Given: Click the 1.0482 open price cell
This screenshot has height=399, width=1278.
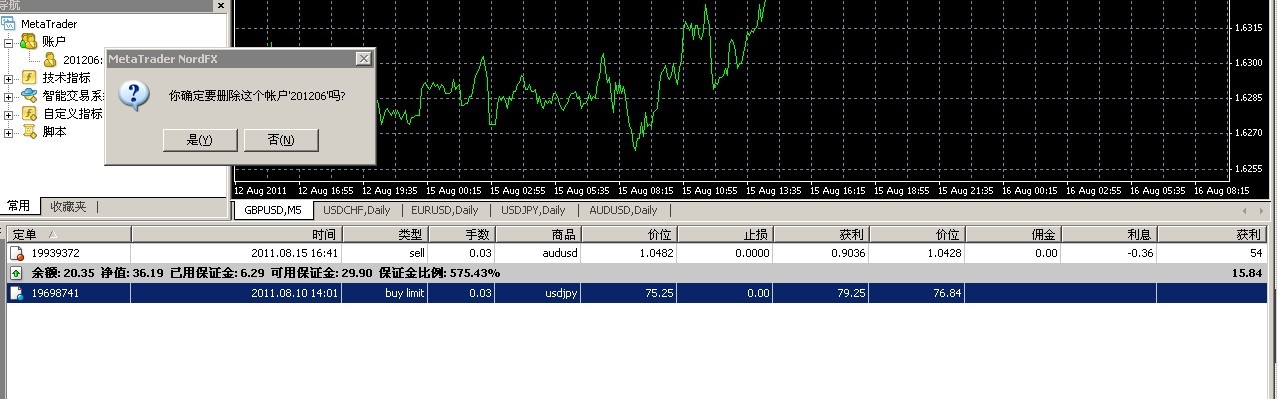Looking at the screenshot, I should pos(628,254).
